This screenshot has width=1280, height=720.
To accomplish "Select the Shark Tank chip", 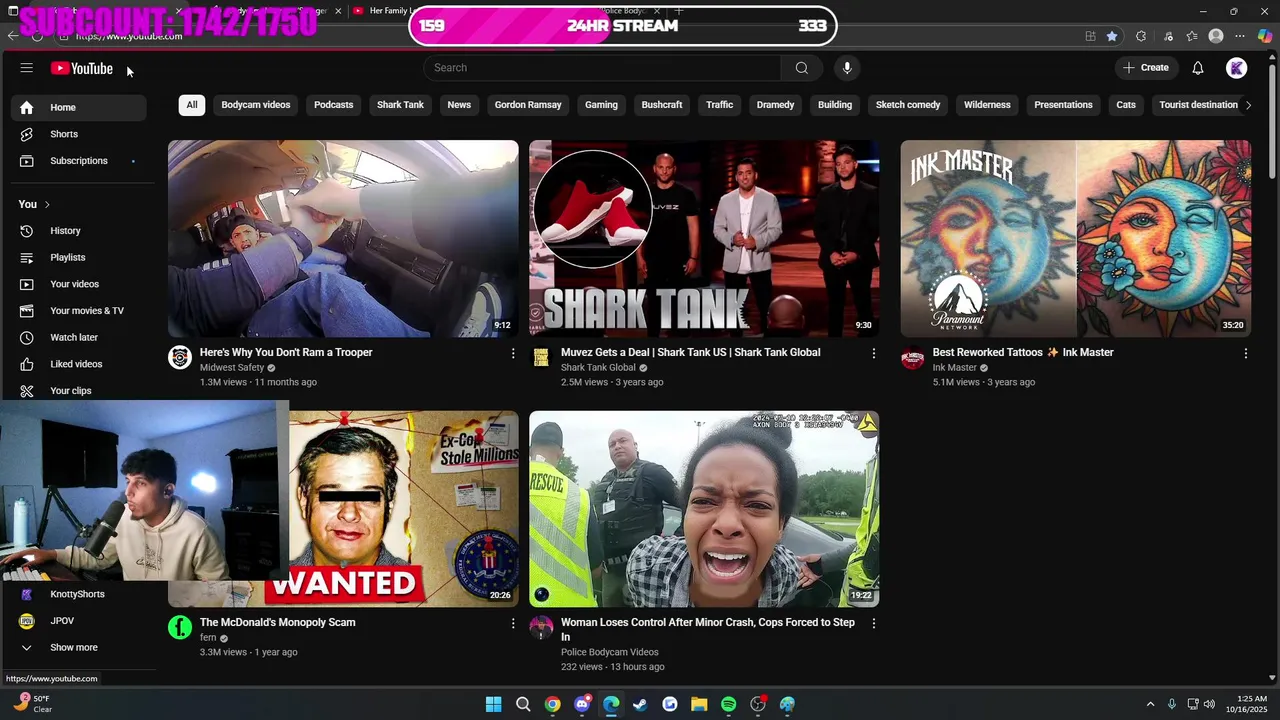I will (400, 105).
